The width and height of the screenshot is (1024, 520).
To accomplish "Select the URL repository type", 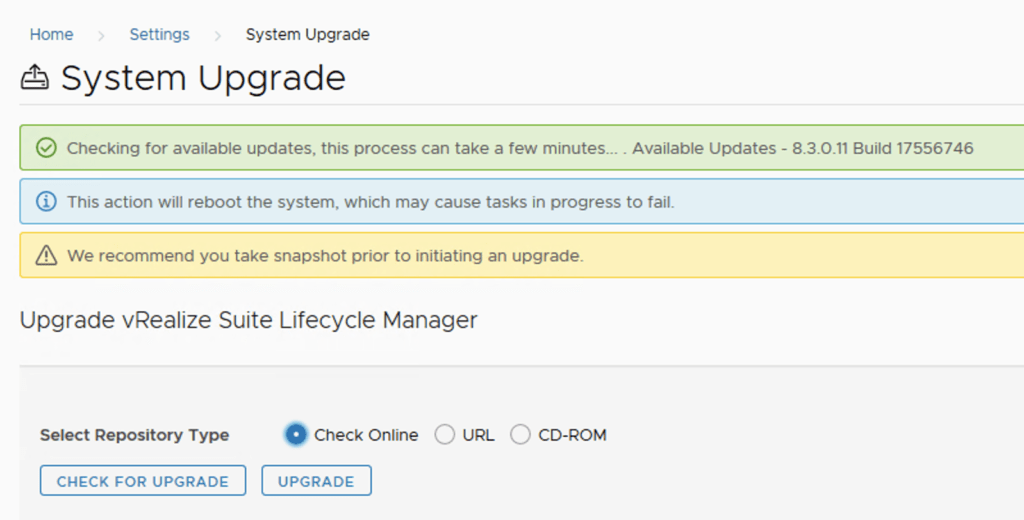I will pos(445,435).
